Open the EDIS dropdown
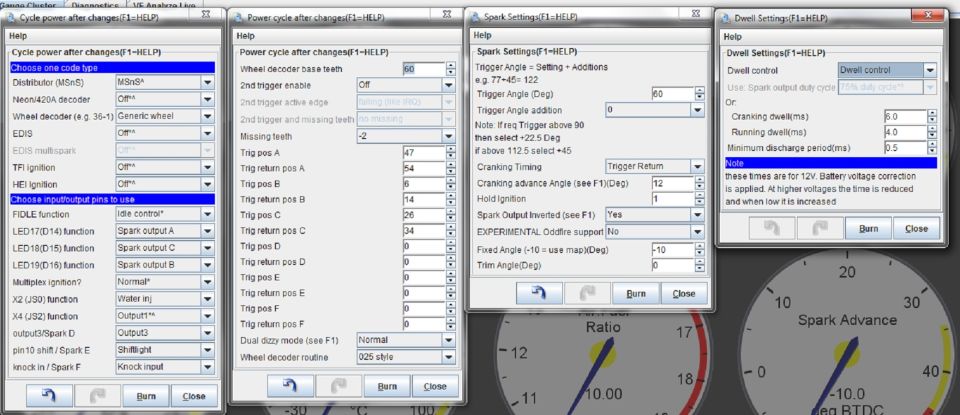Viewport: 960px width, 415px height. pos(165,133)
